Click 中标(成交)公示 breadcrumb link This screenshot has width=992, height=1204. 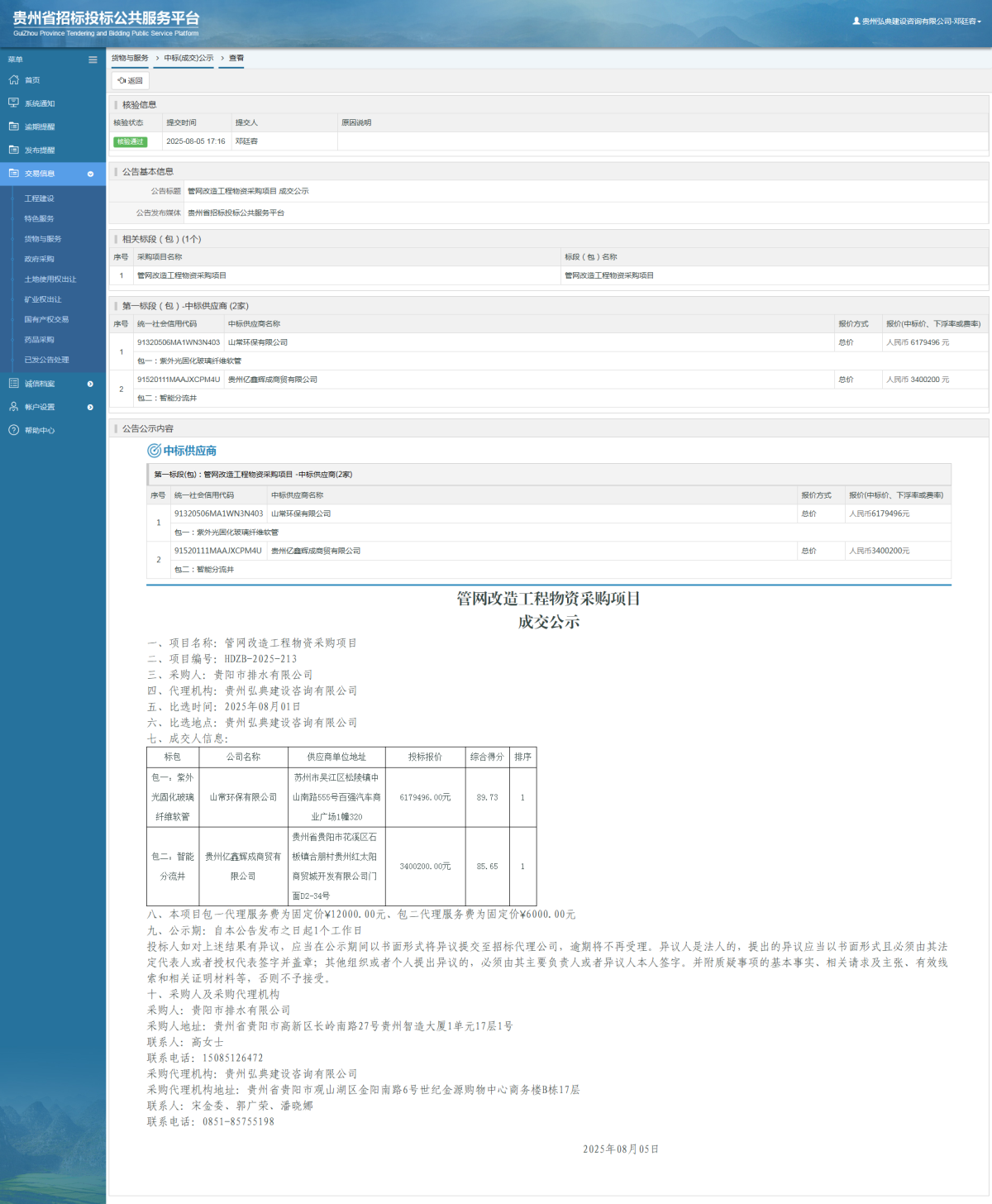(x=188, y=59)
